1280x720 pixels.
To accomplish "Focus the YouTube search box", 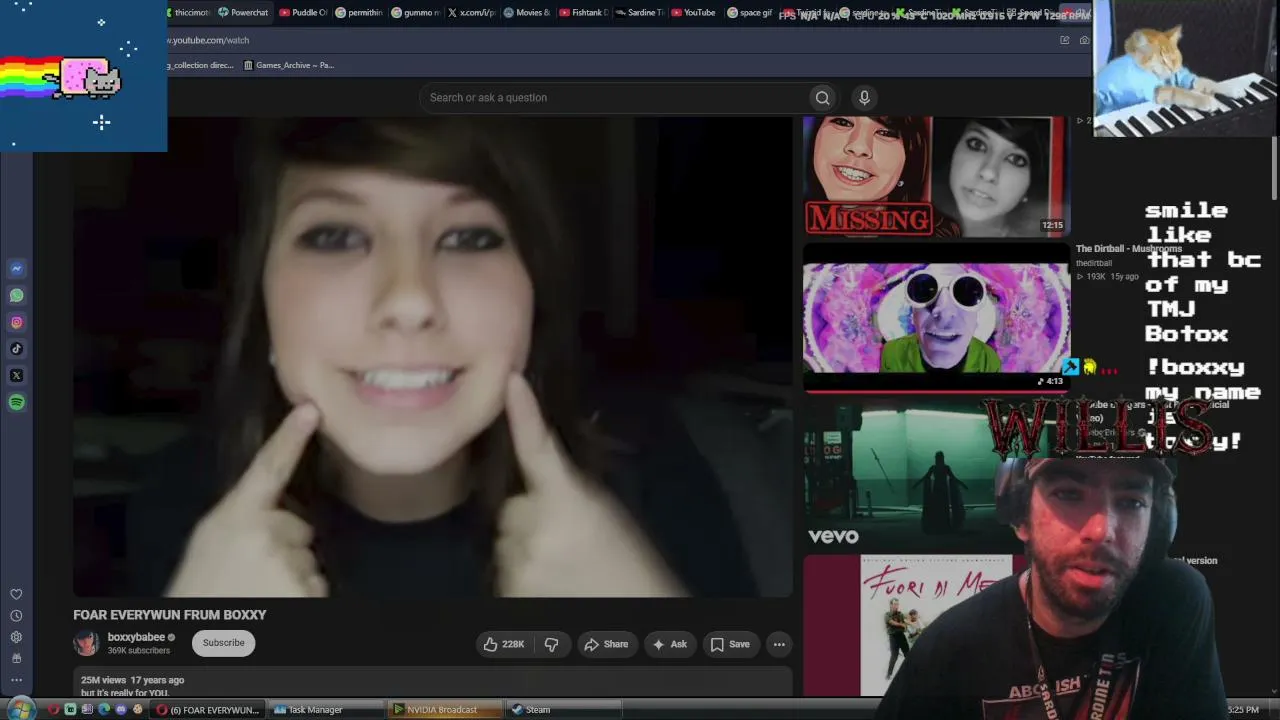I will pyautogui.click(x=615, y=98).
